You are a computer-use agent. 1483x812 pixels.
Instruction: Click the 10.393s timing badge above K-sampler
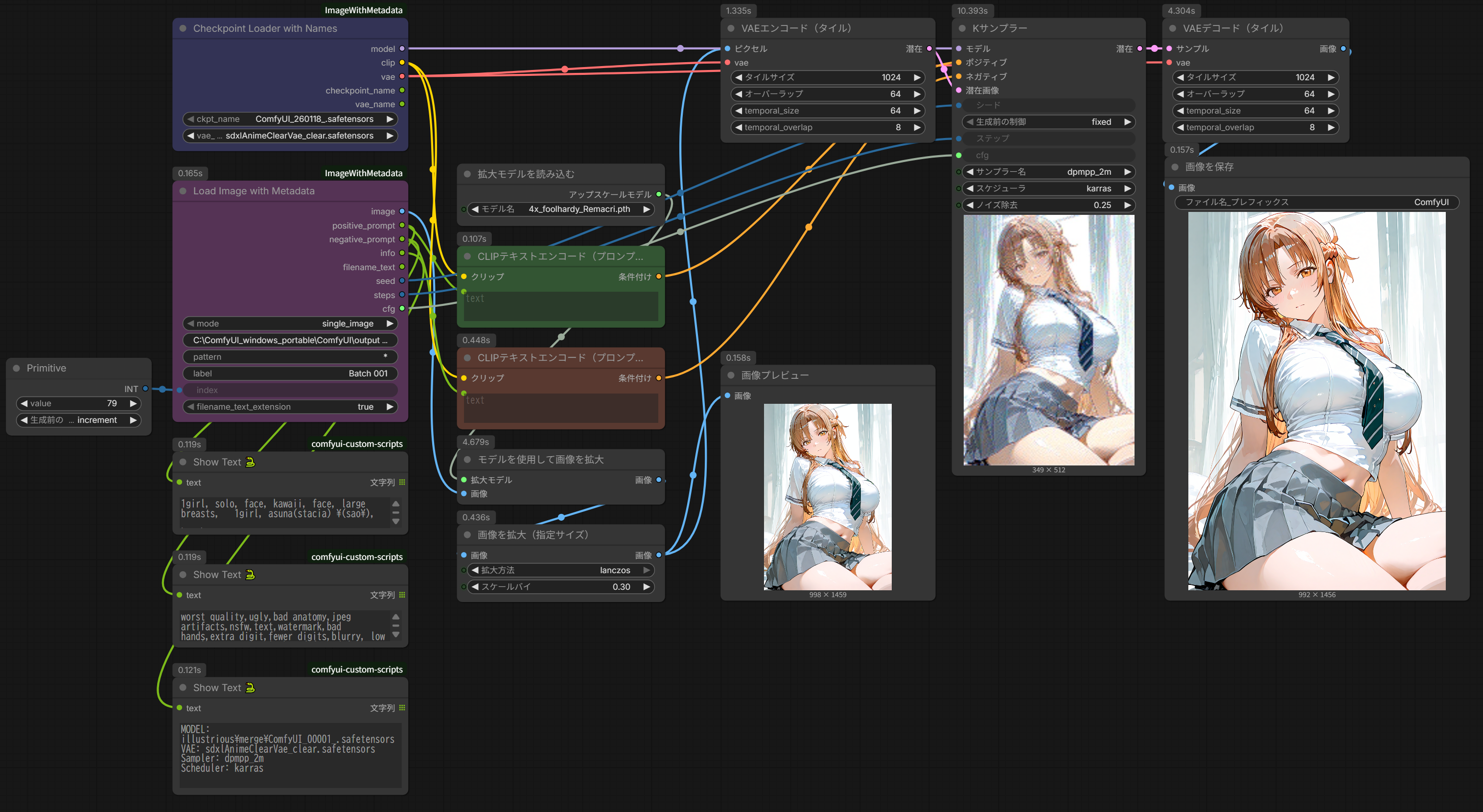pos(973,11)
